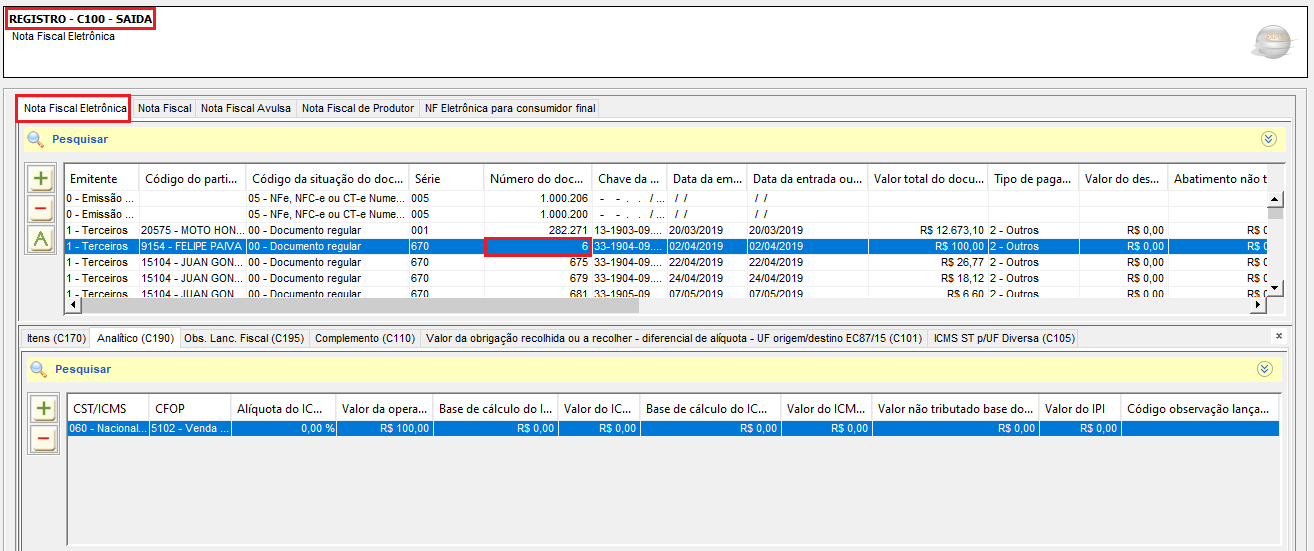Image resolution: width=1314 pixels, height=551 pixels.
Task: Sort by the Data da emissão column header
Action: tap(707, 178)
